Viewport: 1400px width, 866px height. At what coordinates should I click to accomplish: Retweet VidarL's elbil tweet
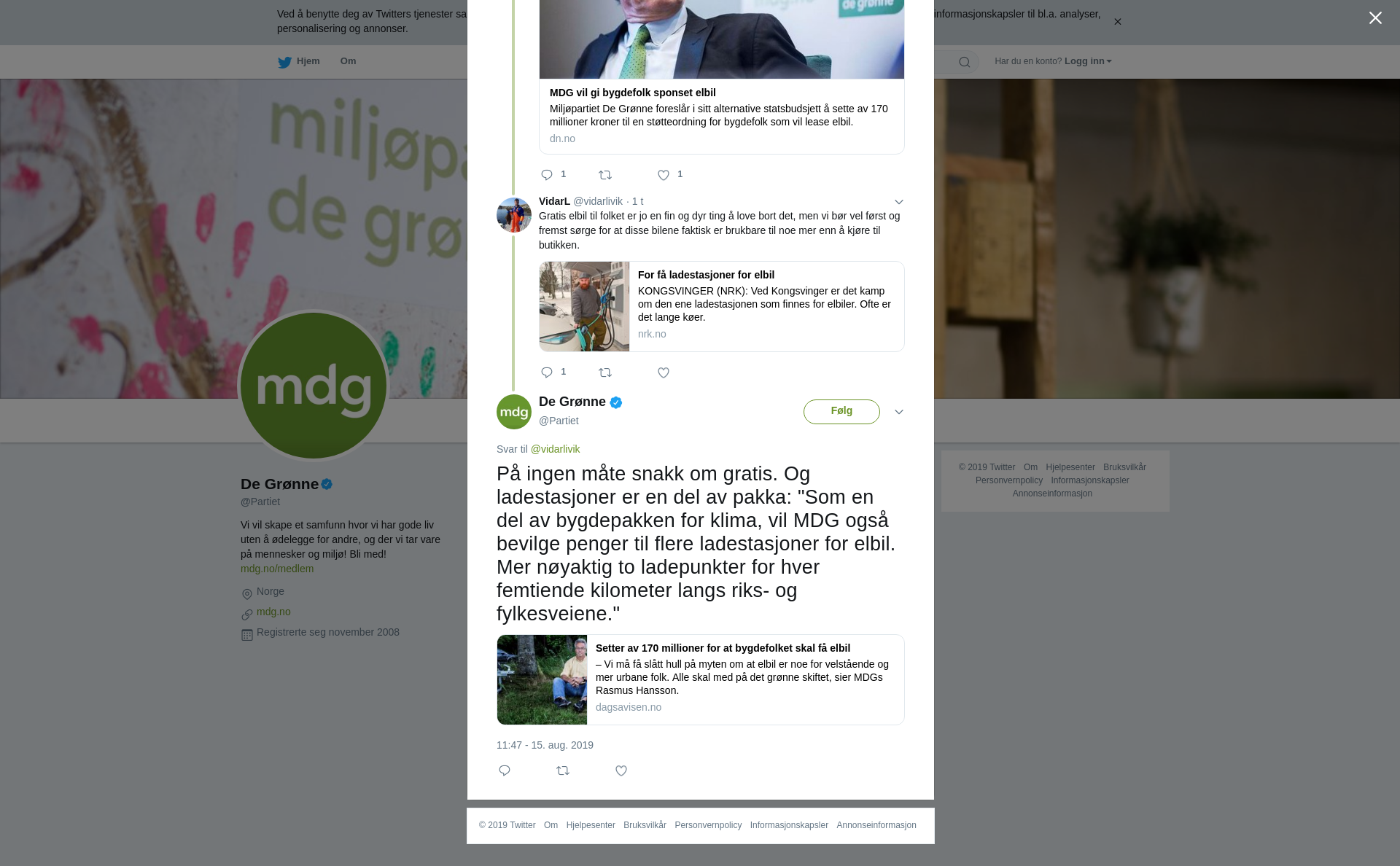[x=605, y=372]
